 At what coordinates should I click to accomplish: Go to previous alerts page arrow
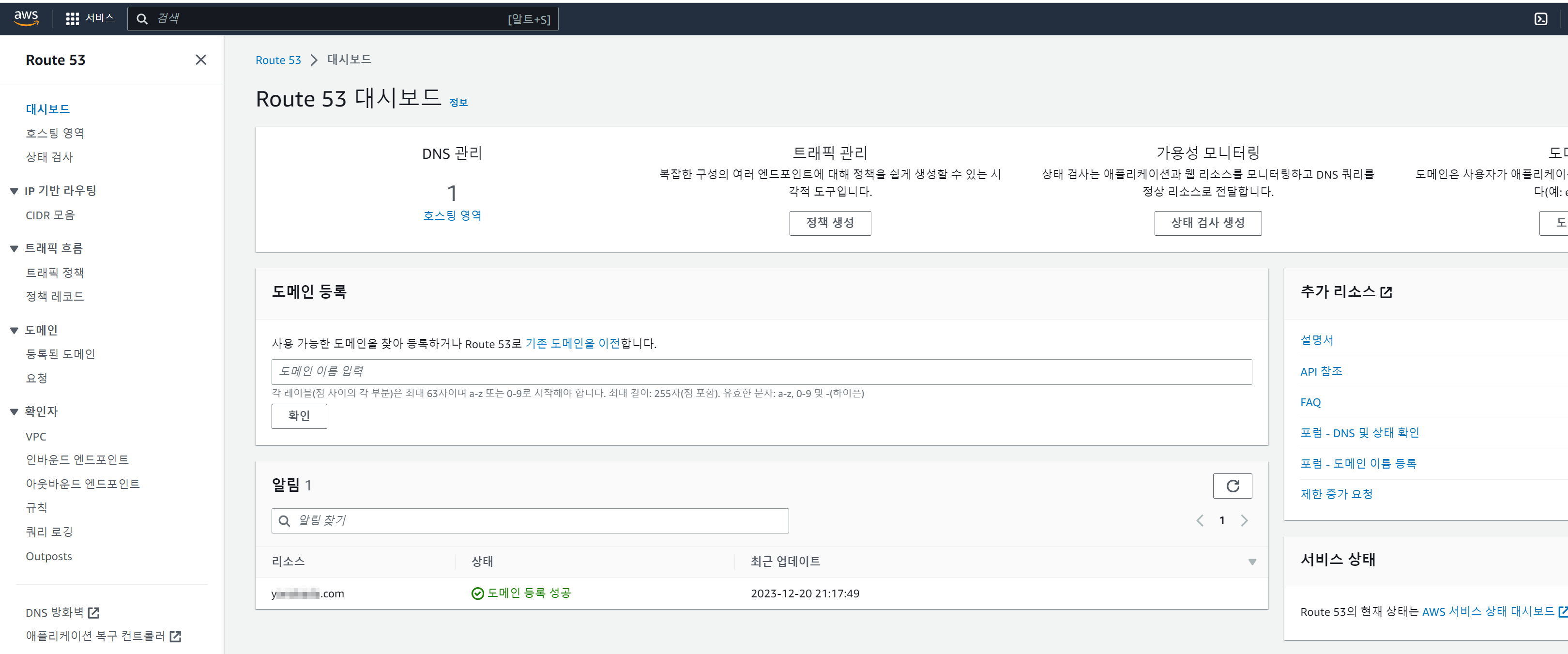(1200, 521)
